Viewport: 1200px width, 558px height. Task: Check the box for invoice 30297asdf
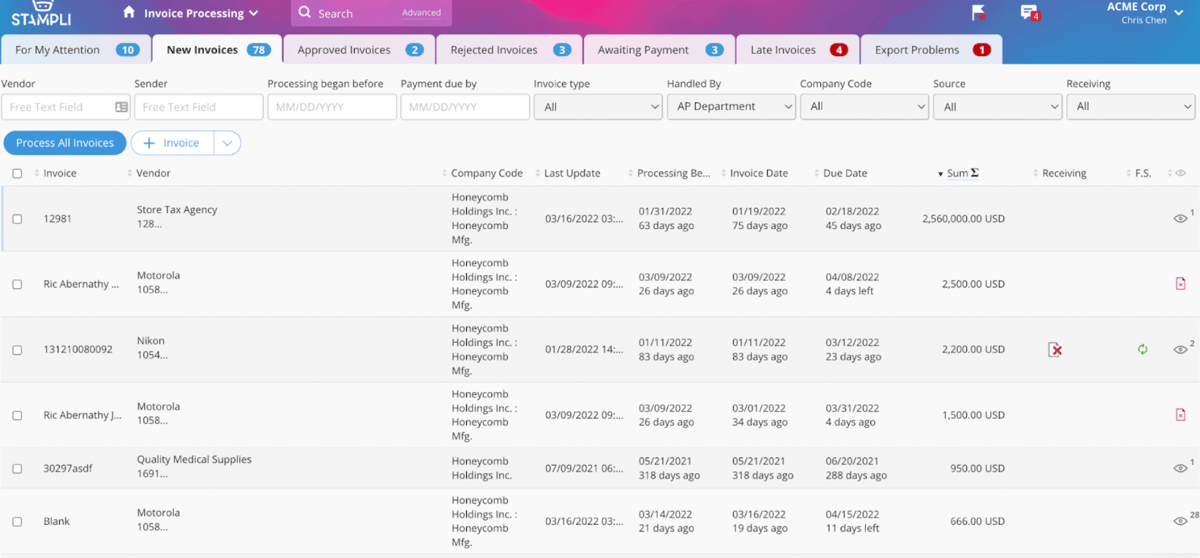tap(17, 468)
